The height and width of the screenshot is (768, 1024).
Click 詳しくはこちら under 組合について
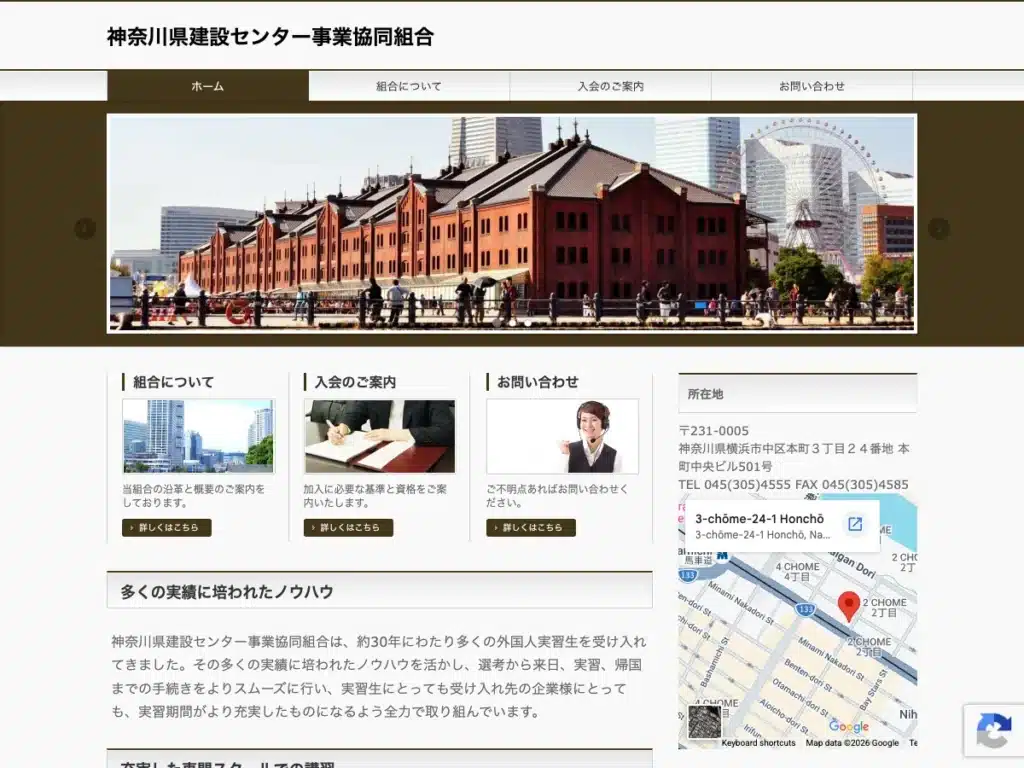coord(167,528)
